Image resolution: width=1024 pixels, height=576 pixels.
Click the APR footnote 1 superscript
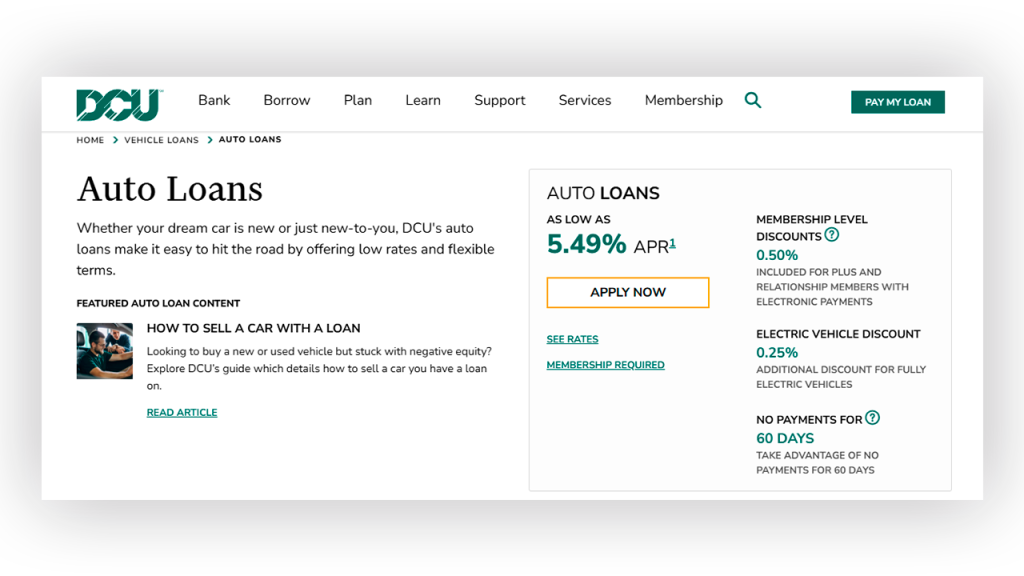point(672,243)
